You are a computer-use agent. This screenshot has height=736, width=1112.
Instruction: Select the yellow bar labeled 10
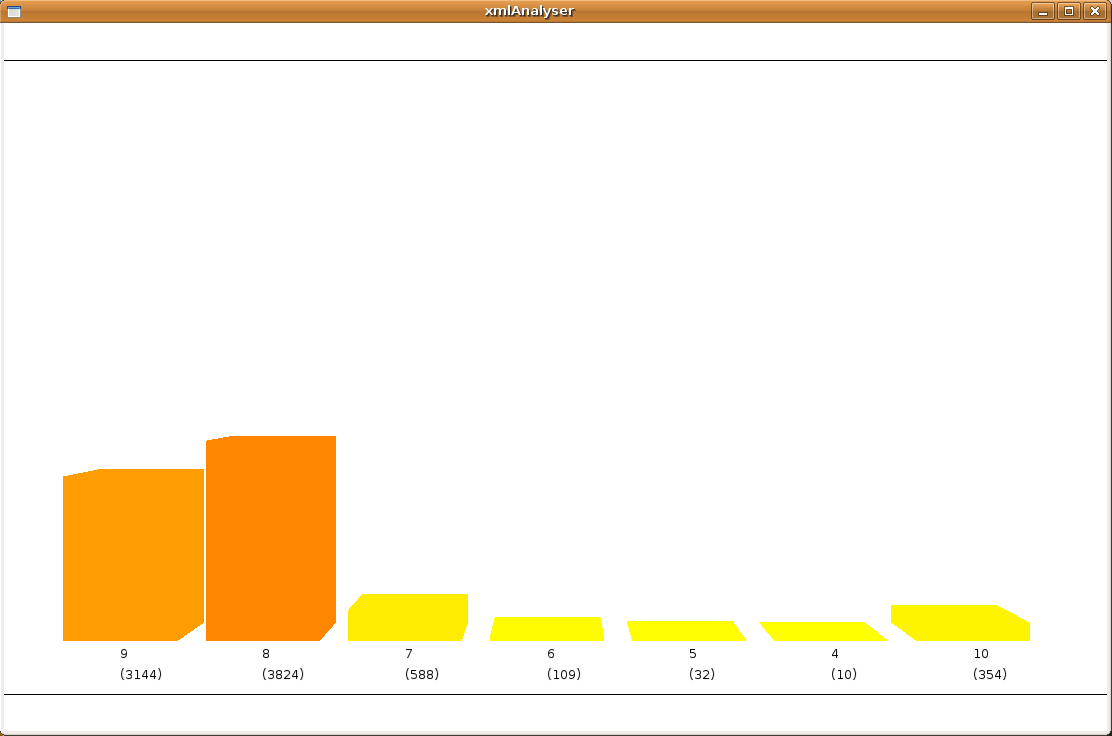pyautogui.click(x=960, y=623)
